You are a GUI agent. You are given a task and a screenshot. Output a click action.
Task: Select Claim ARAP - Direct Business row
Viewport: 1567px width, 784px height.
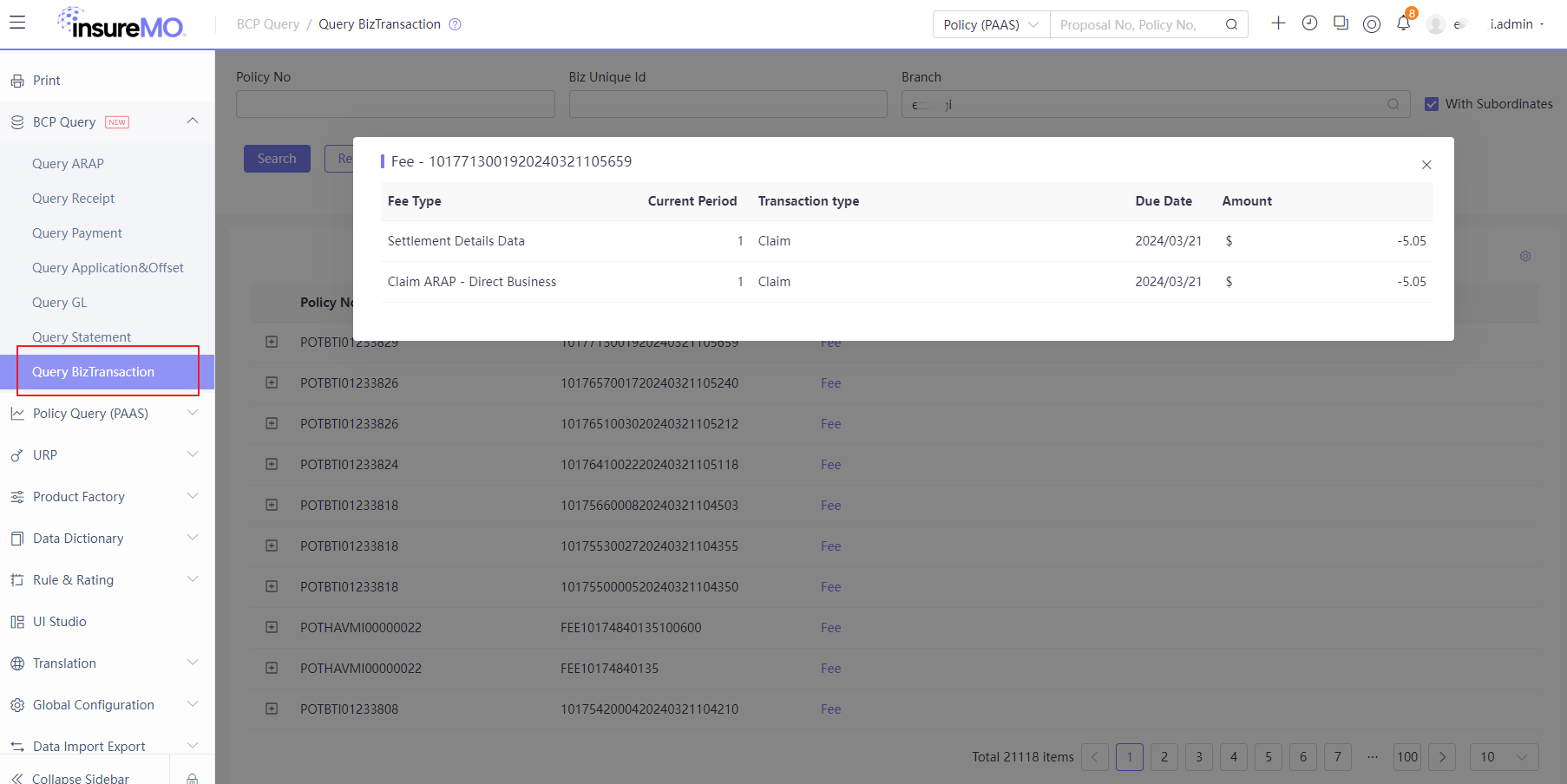pyautogui.click(x=907, y=282)
